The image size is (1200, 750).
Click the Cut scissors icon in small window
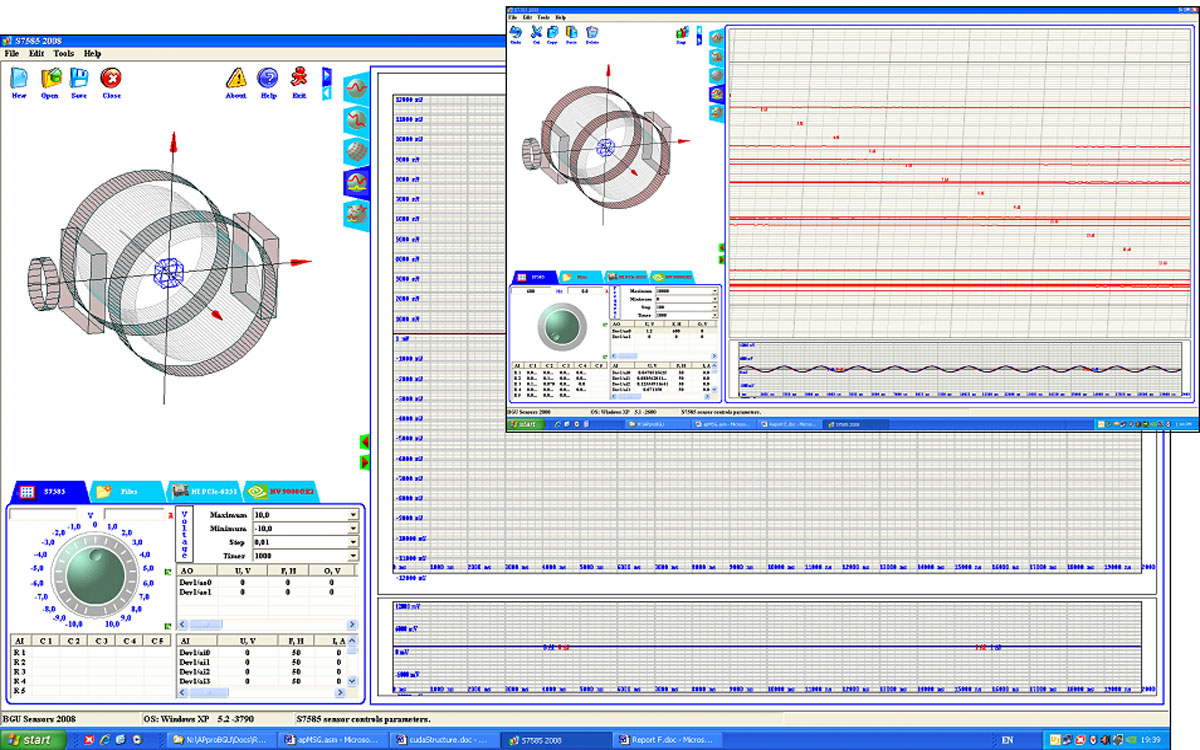(x=535, y=33)
